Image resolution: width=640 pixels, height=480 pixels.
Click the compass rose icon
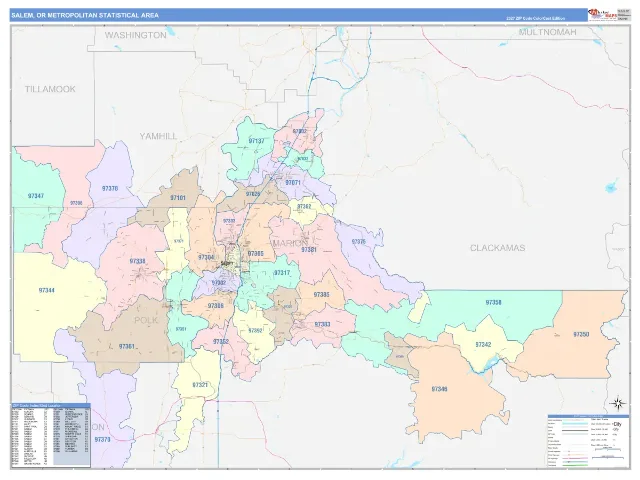(x=618, y=403)
